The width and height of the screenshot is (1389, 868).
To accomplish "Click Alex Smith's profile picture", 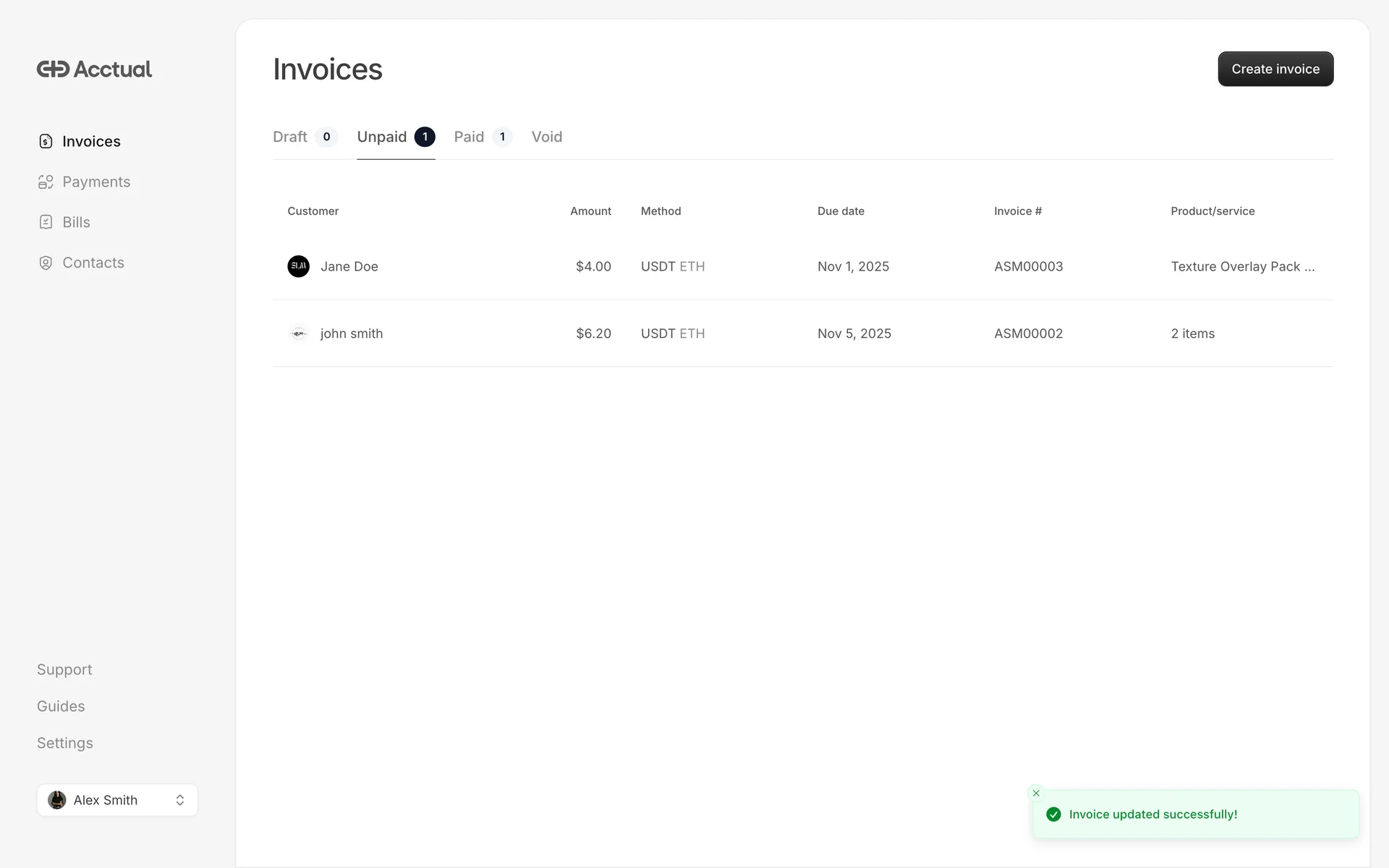I will [57, 800].
